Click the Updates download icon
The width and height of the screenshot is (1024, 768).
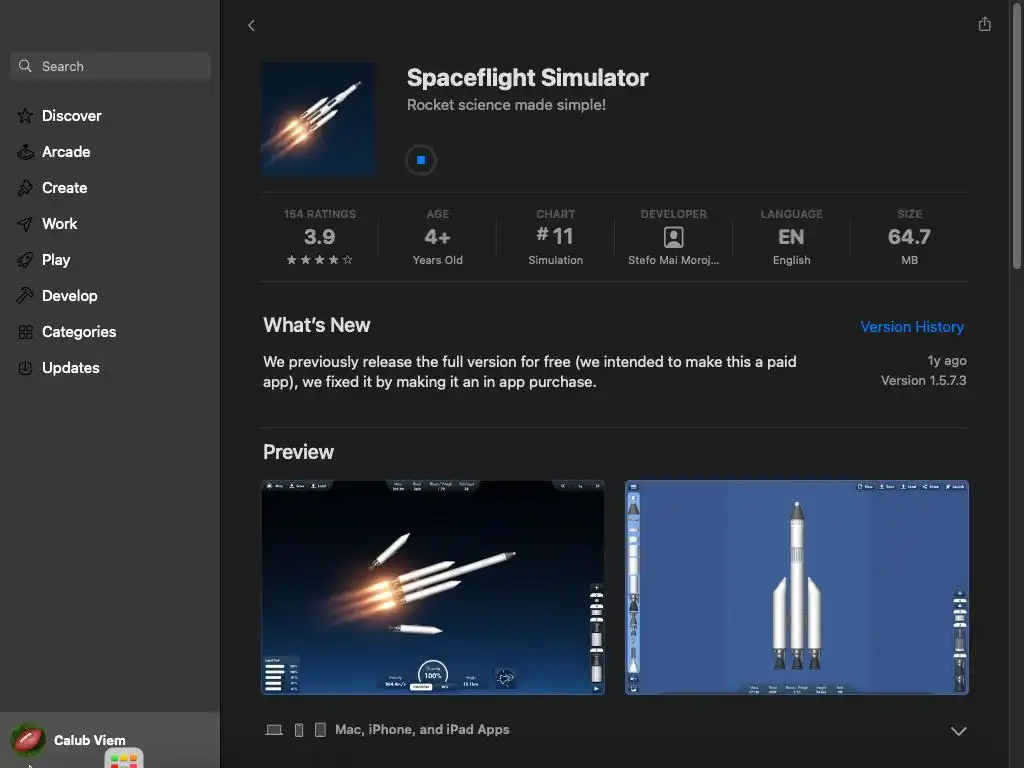(x=25, y=368)
